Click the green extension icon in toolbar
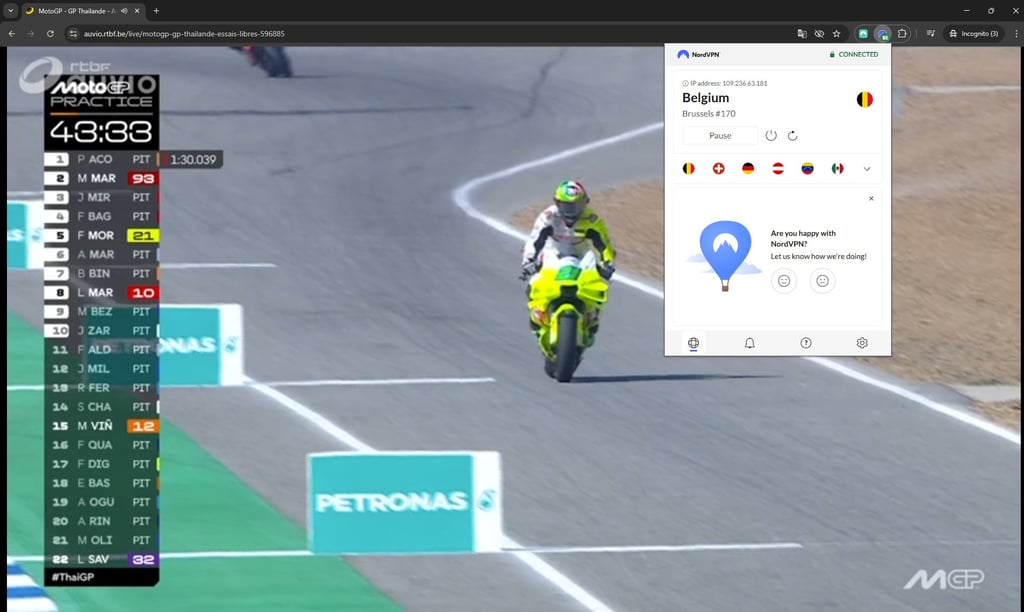The image size is (1024, 612). (863, 33)
